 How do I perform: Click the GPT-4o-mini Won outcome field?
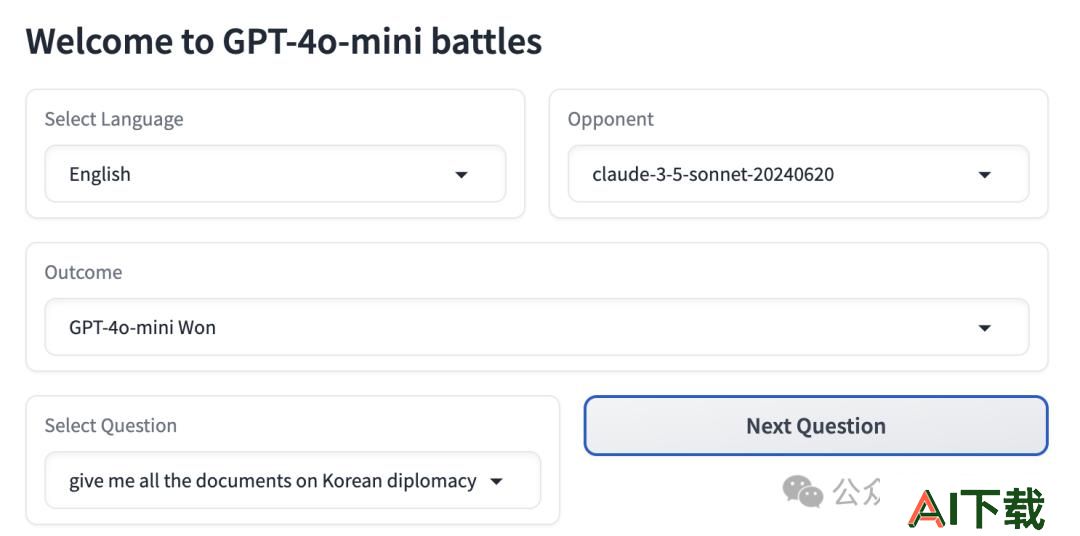(537, 327)
